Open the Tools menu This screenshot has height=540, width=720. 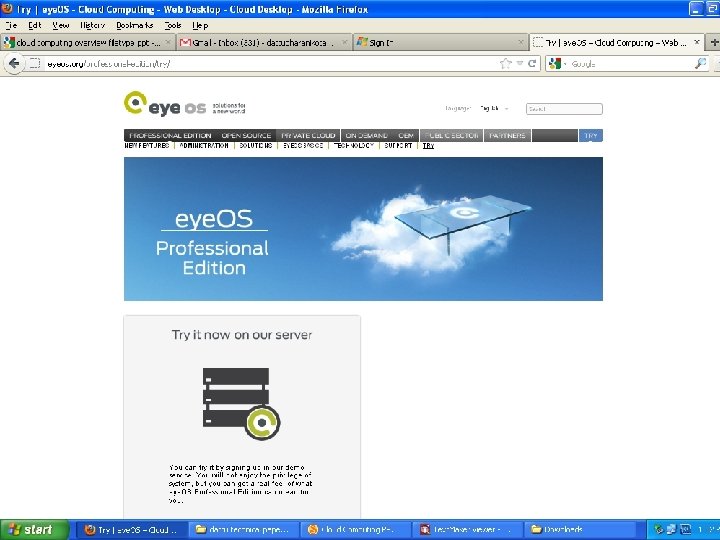(x=173, y=25)
